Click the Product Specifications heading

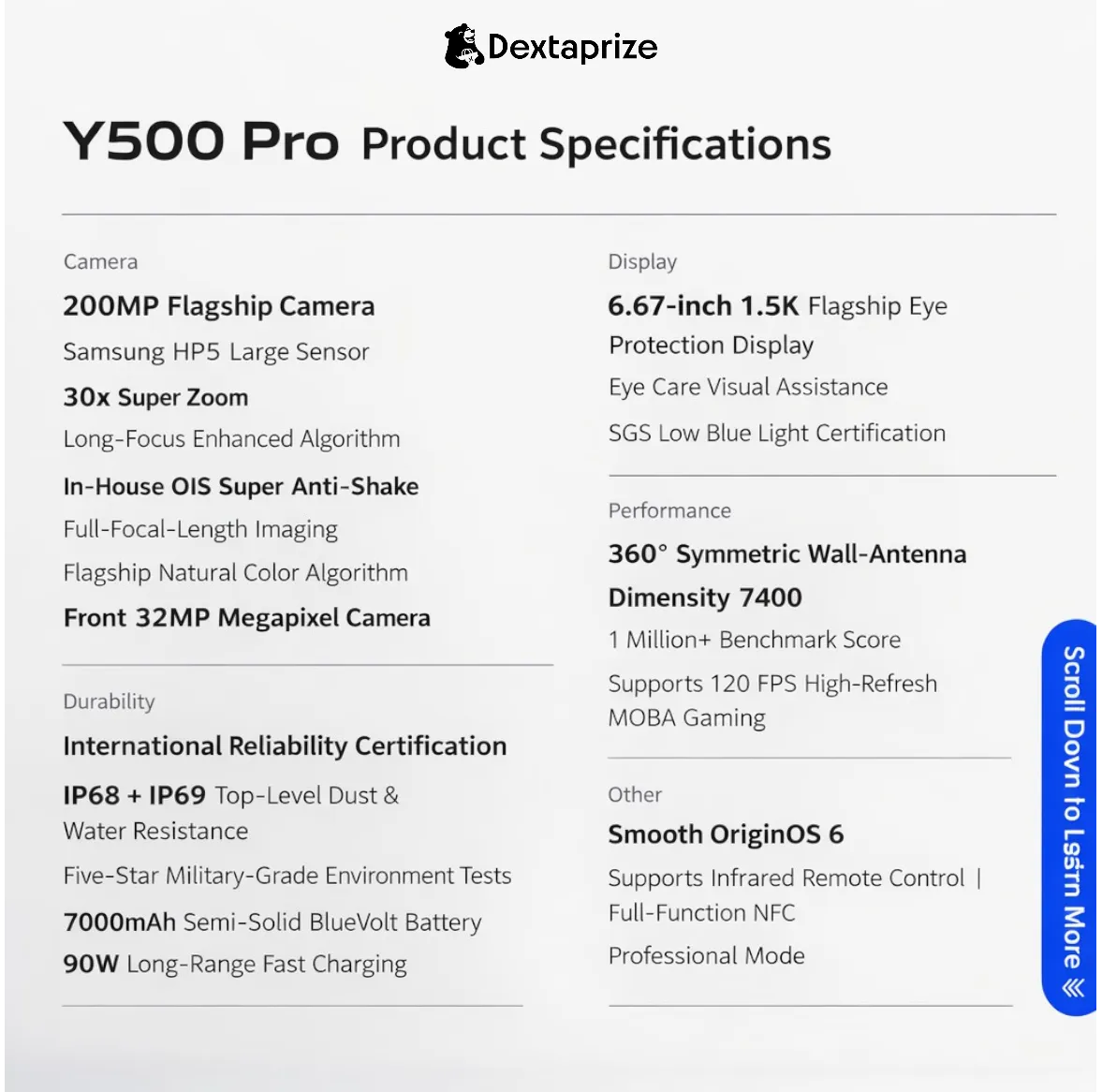[595, 144]
